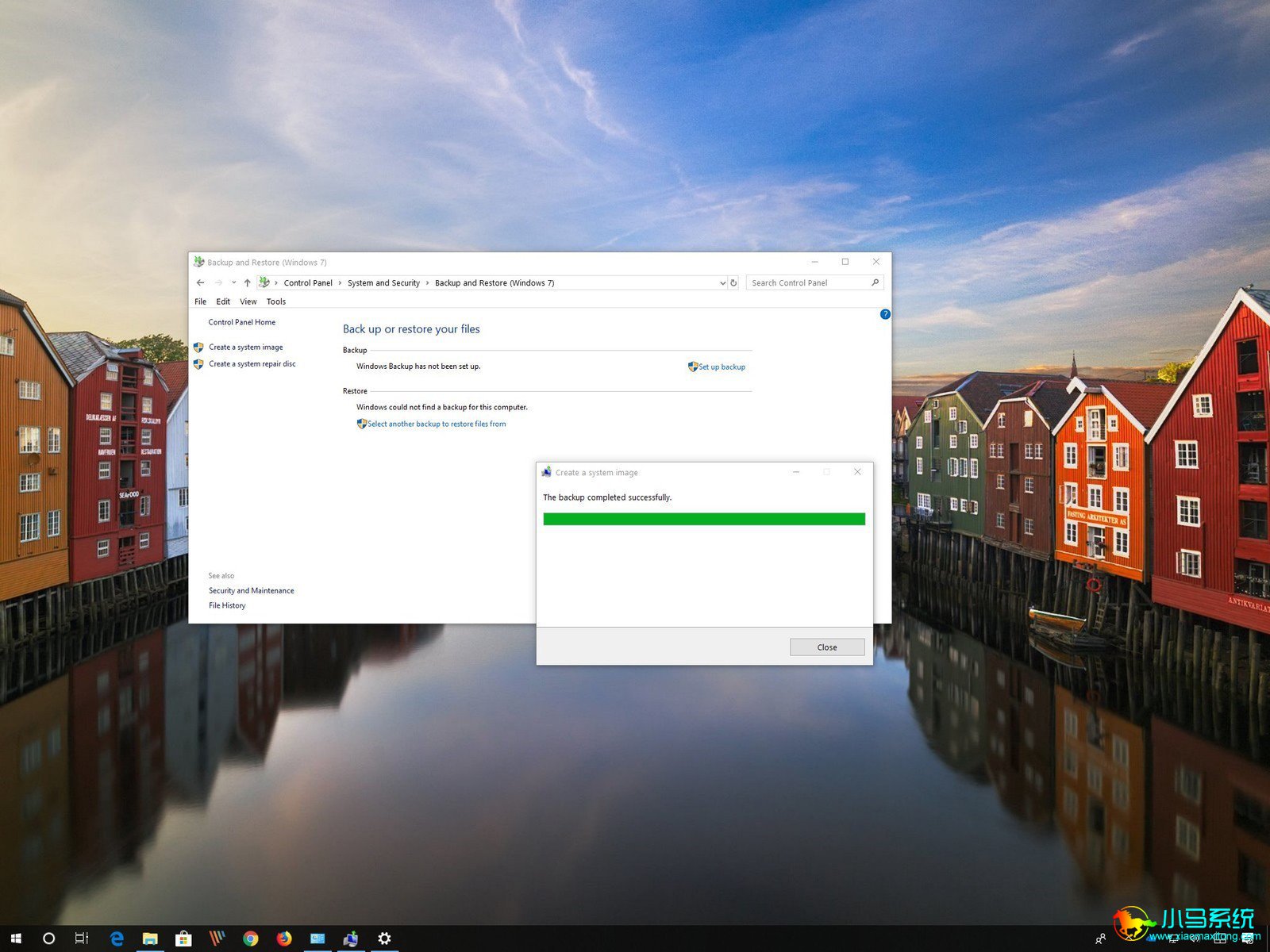Click Backup and Restore (Windows 7) breadcrumb
1270x952 pixels.
tap(495, 283)
